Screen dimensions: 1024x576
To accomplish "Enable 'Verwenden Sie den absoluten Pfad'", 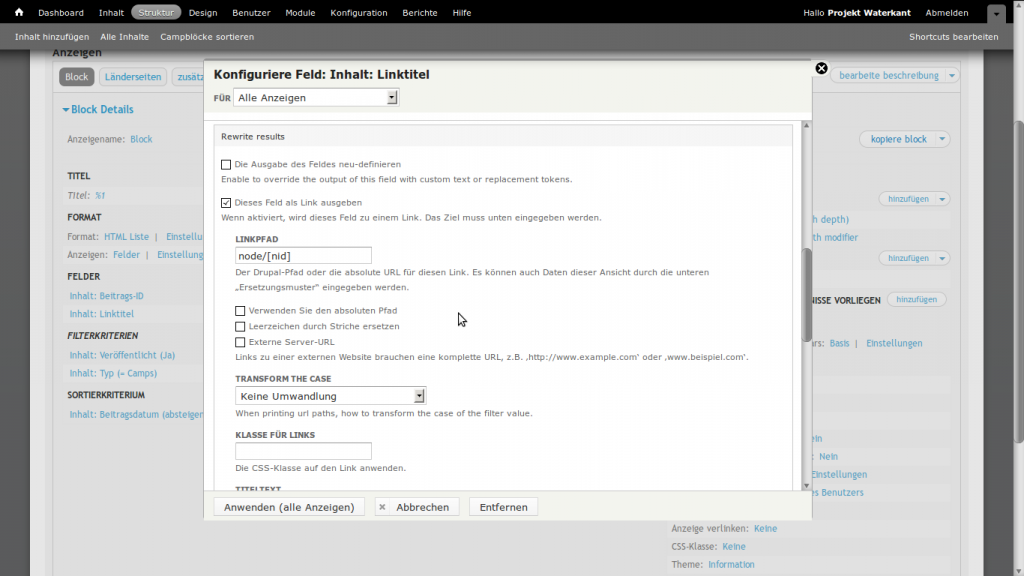I will click(240, 311).
